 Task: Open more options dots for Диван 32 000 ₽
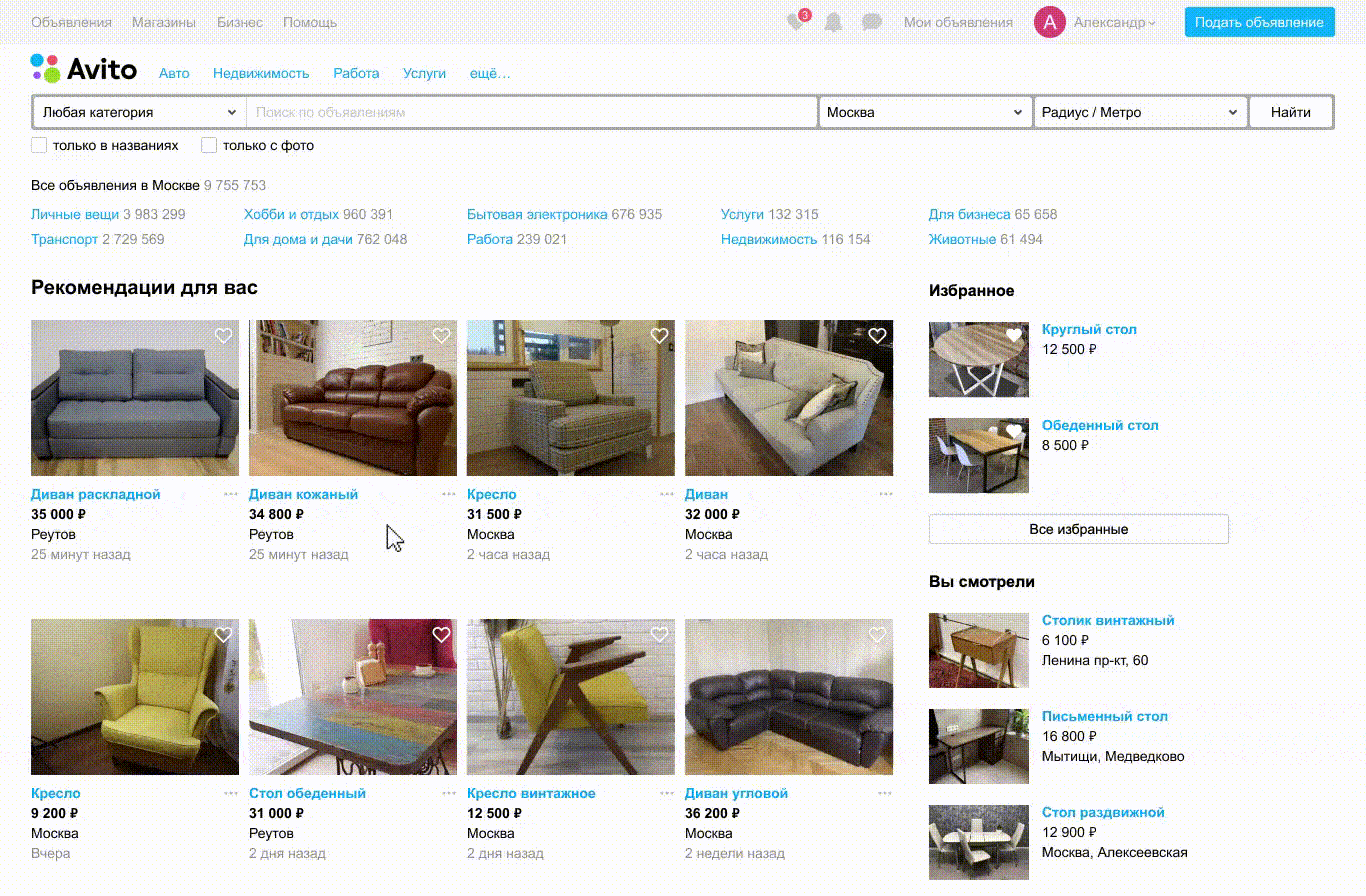click(x=885, y=494)
